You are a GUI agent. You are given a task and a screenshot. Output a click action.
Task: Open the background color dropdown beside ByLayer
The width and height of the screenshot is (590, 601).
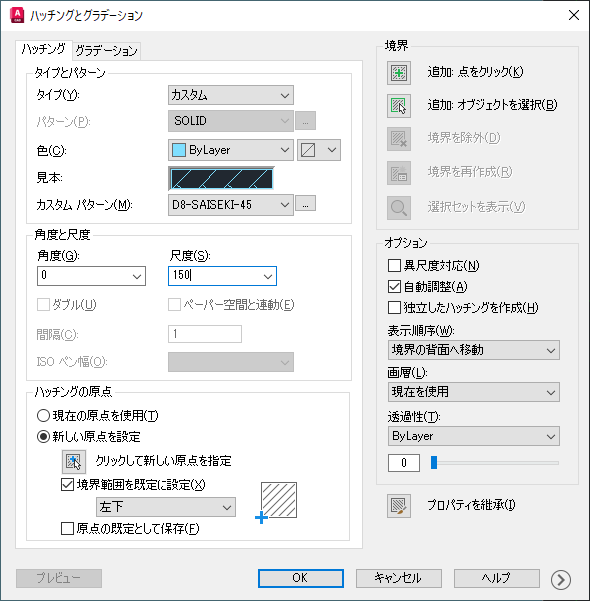[319, 150]
